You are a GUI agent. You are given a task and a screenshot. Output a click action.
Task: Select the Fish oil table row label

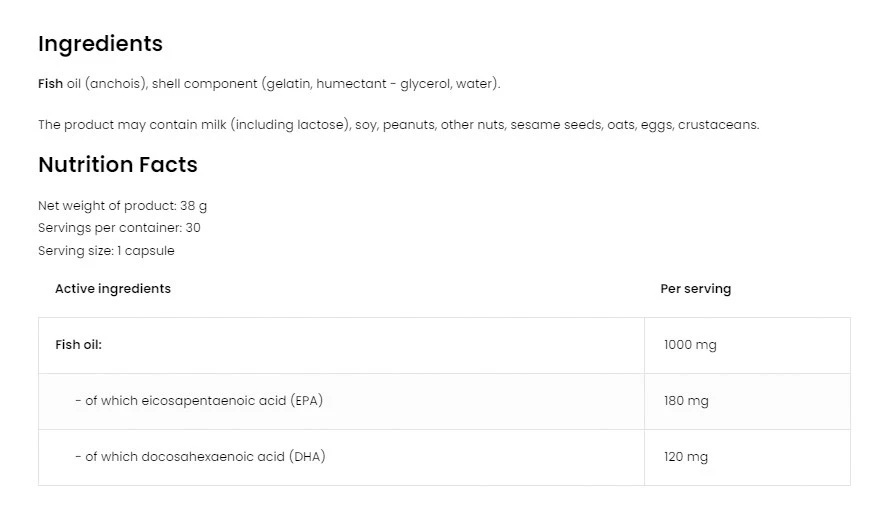coord(78,345)
